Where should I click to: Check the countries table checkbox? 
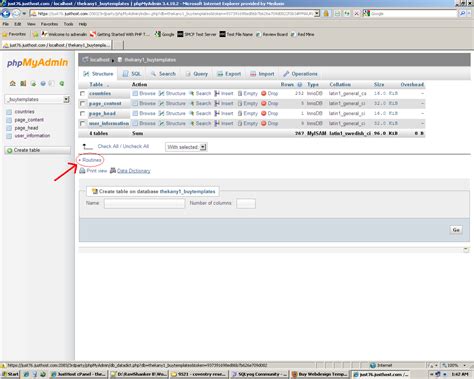[x=82, y=94]
